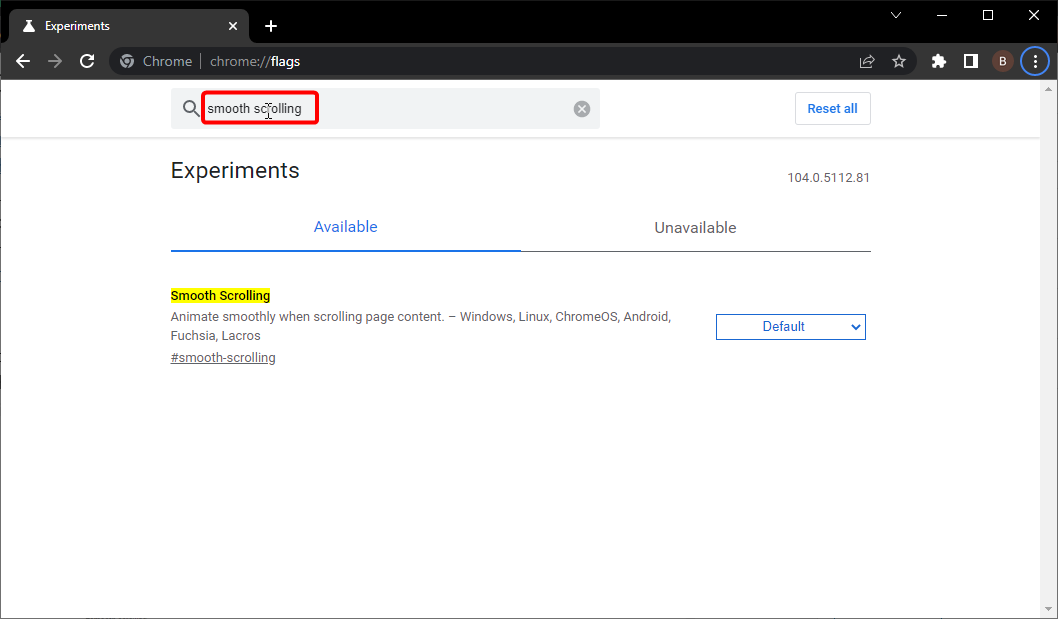Open a new tab with plus
Viewport: 1058px width, 619px height.
[x=271, y=26]
